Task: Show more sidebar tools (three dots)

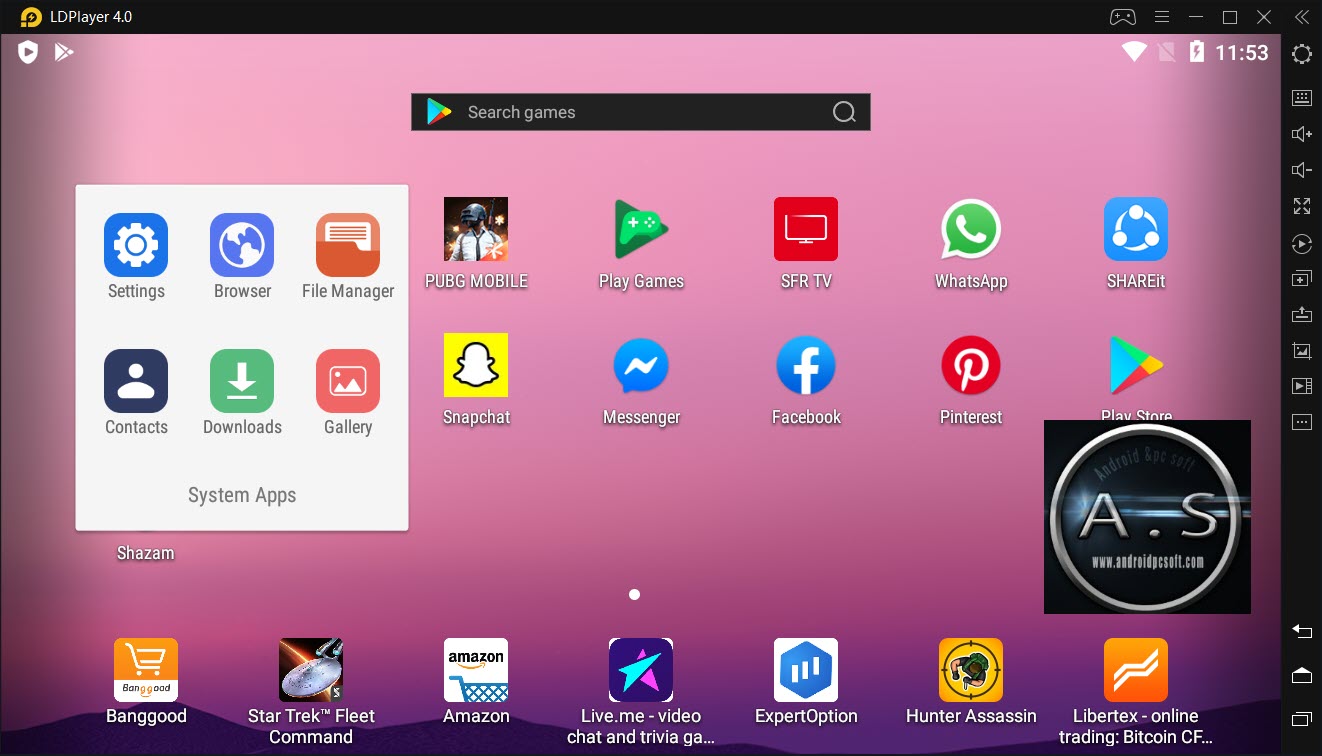Action: [1302, 422]
